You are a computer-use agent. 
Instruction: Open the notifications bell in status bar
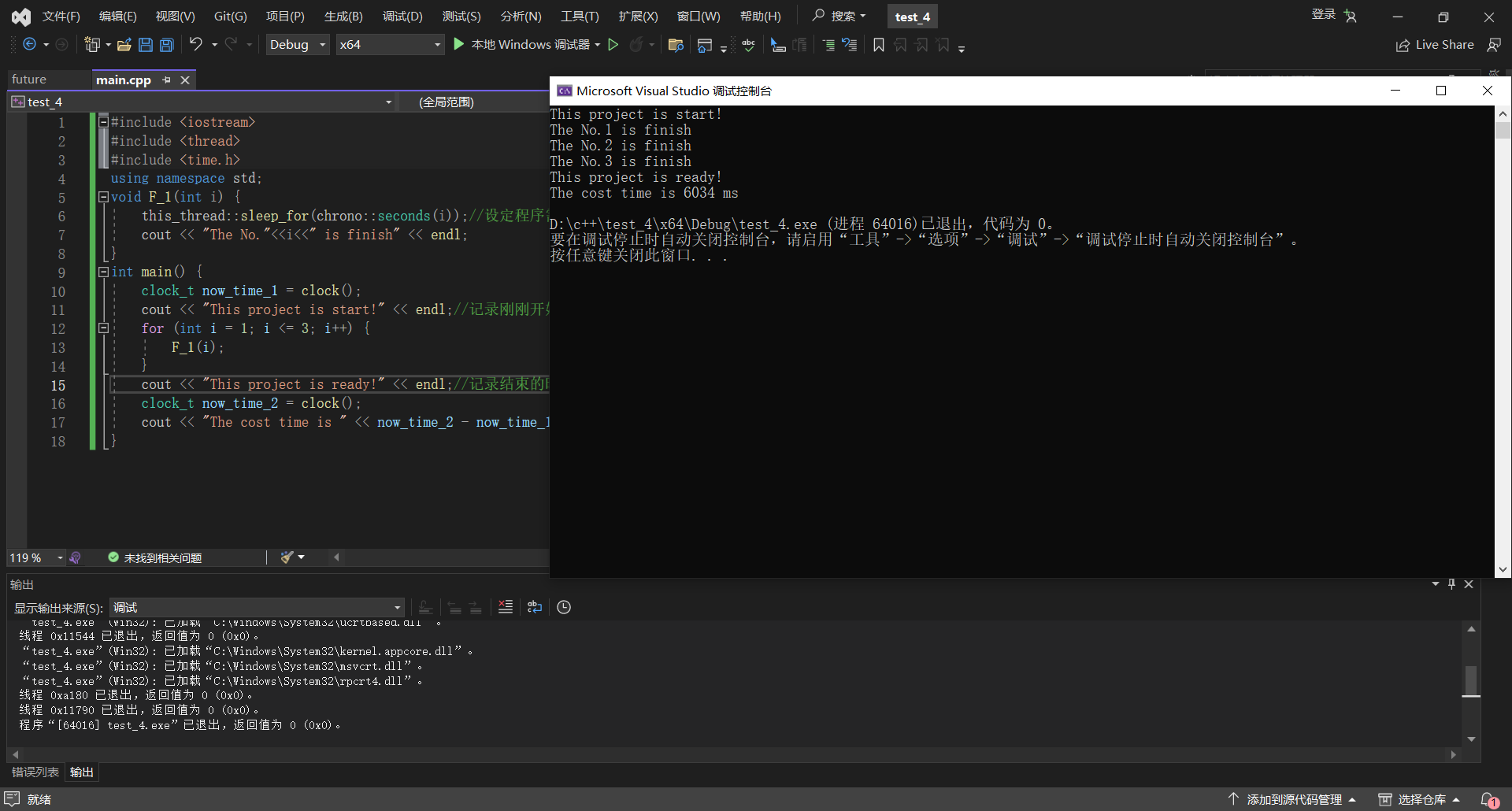pyautogui.click(x=1488, y=799)
